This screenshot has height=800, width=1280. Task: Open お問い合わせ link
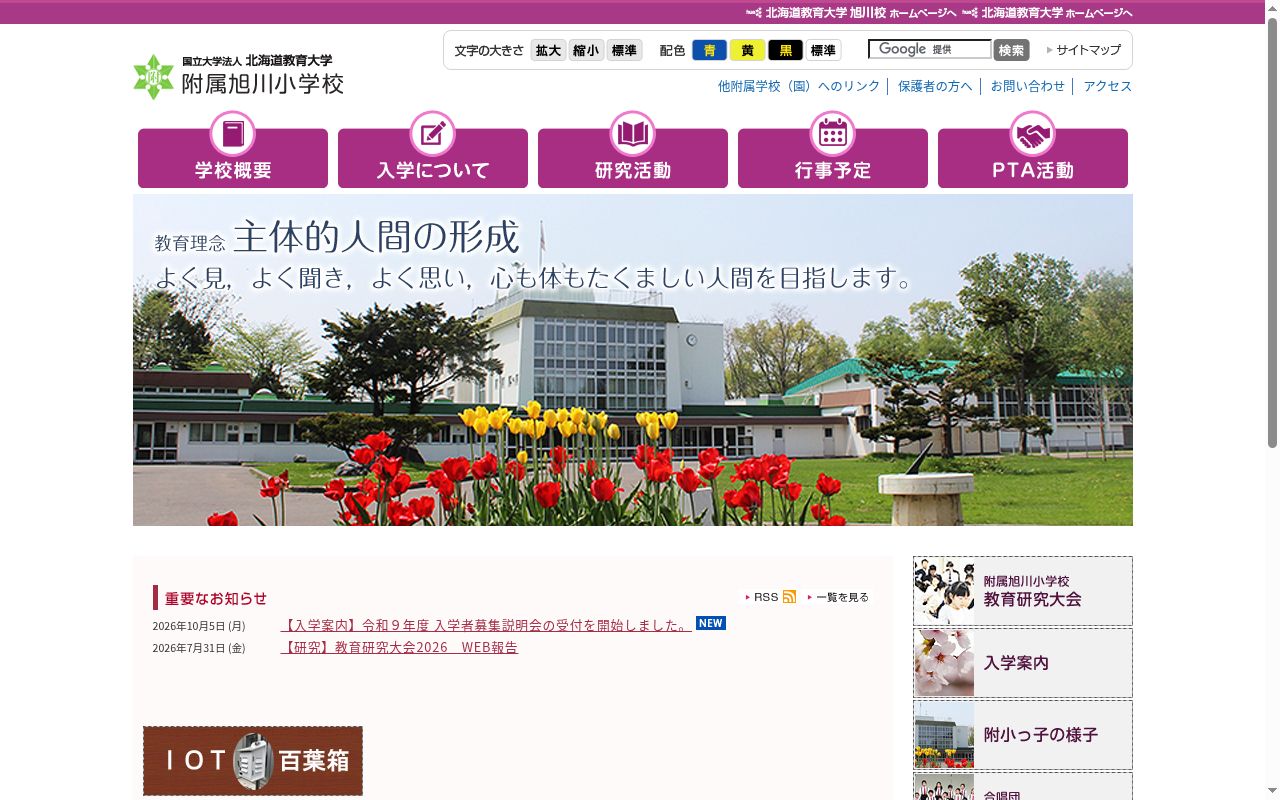[x=1028, y=86]
